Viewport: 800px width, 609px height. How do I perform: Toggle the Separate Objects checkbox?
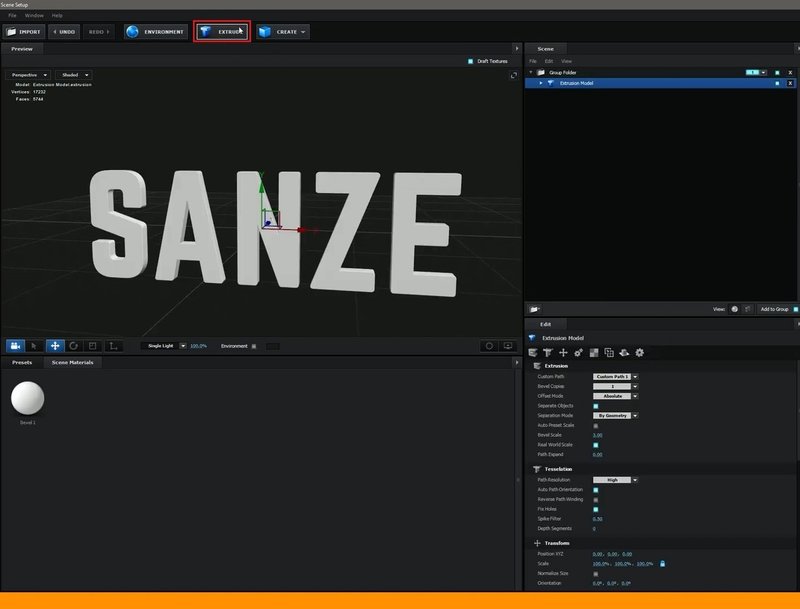(595, 406)
